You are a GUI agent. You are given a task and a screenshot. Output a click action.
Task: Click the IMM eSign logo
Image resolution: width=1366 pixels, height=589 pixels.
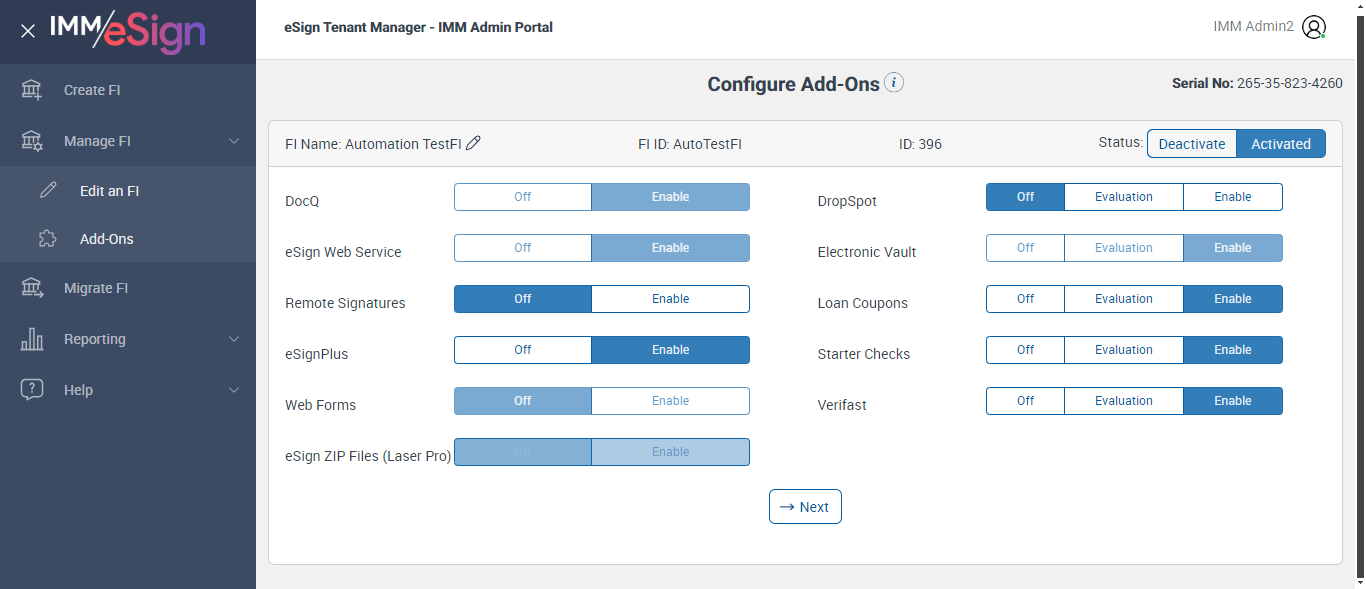click(x=127, y=31)
